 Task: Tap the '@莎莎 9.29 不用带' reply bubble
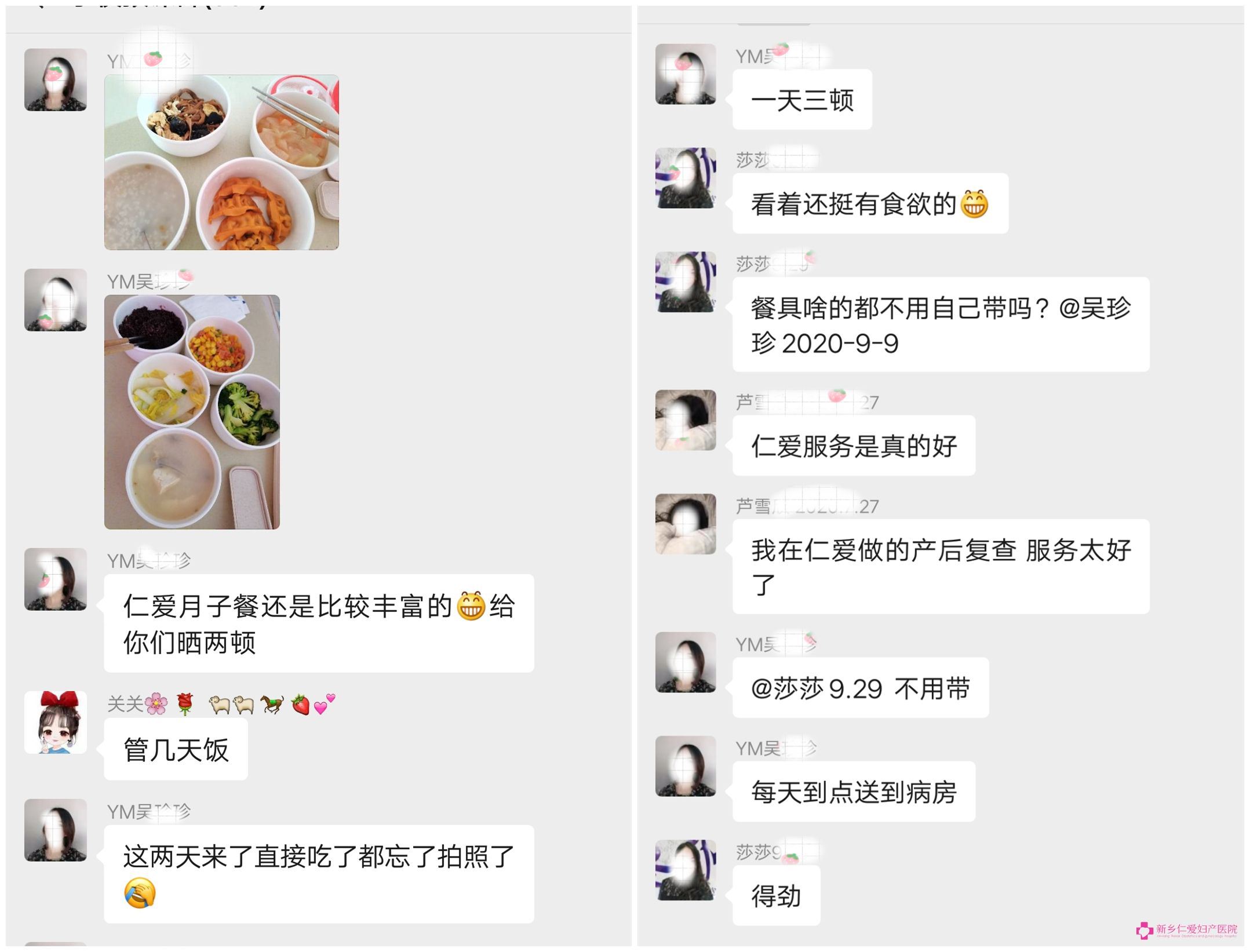[861, 688]
